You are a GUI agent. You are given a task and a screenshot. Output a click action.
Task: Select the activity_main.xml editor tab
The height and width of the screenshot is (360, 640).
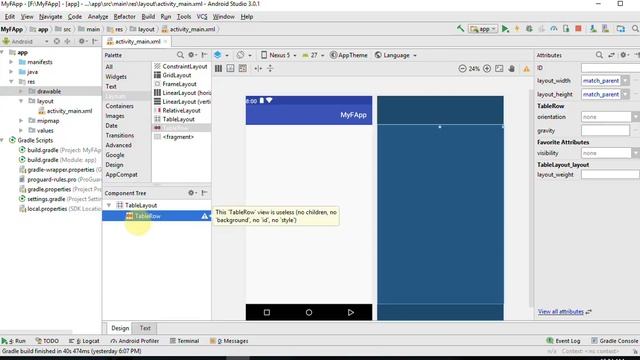tap(137, 42)
